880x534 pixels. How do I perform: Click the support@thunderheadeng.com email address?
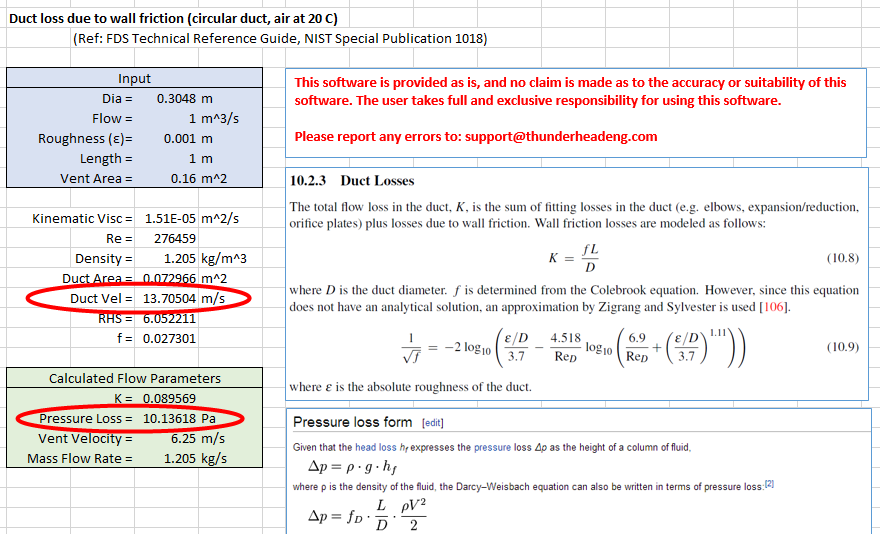(561, 136)
